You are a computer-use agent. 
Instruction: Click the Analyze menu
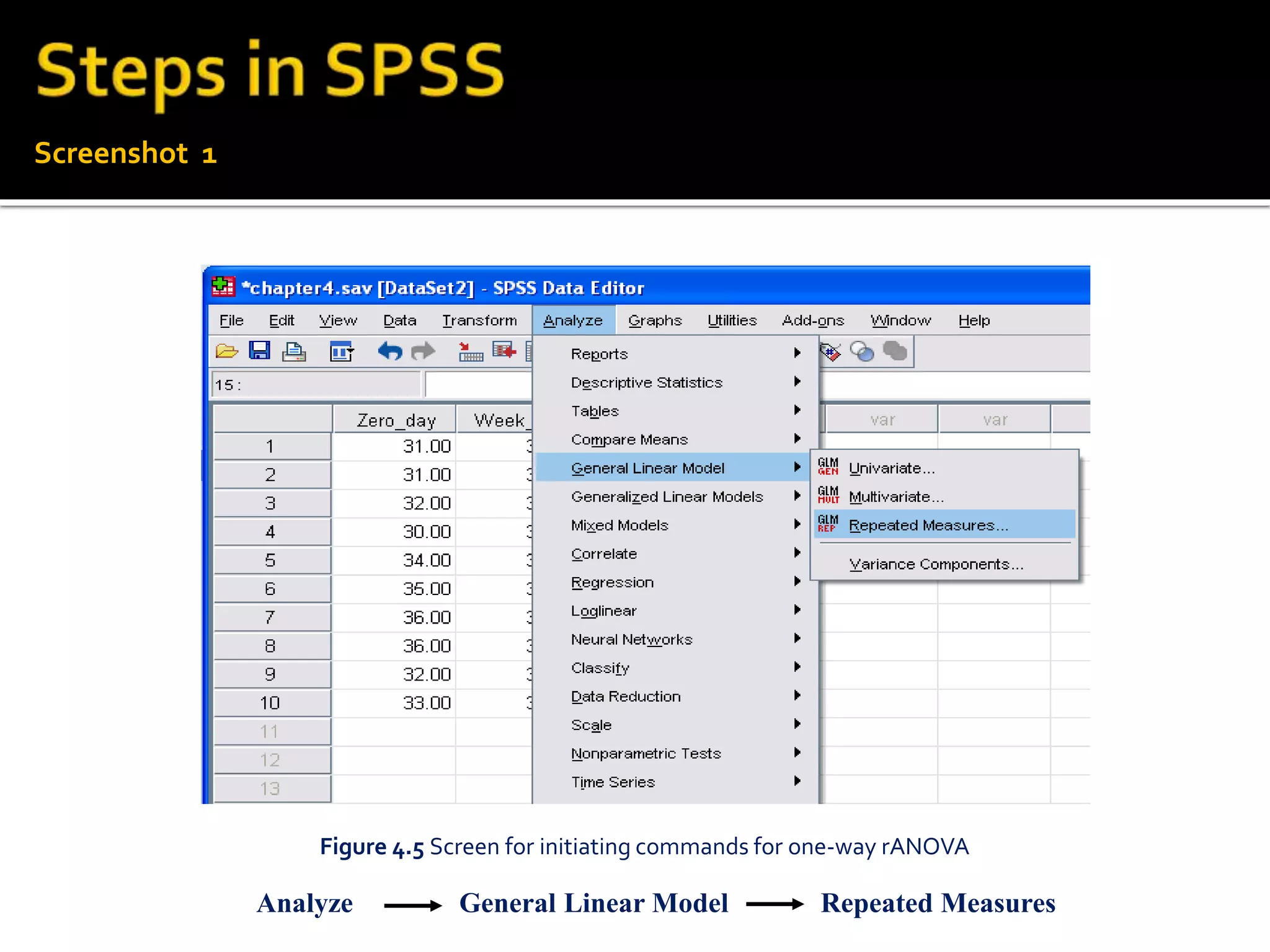click(x=573, y=320)
